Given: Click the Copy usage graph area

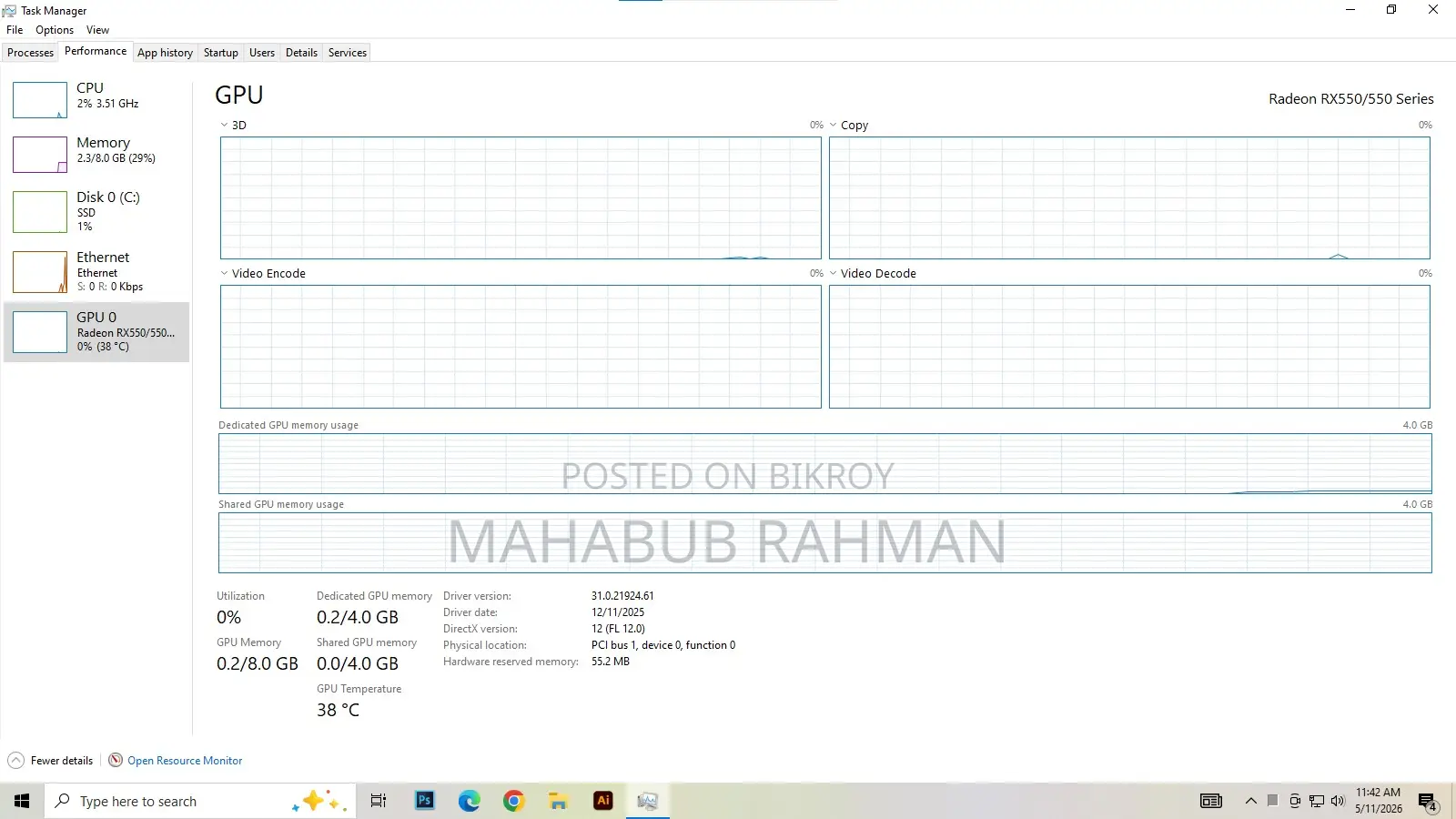Looking at the screenshot, I should tap(1129, 198).
